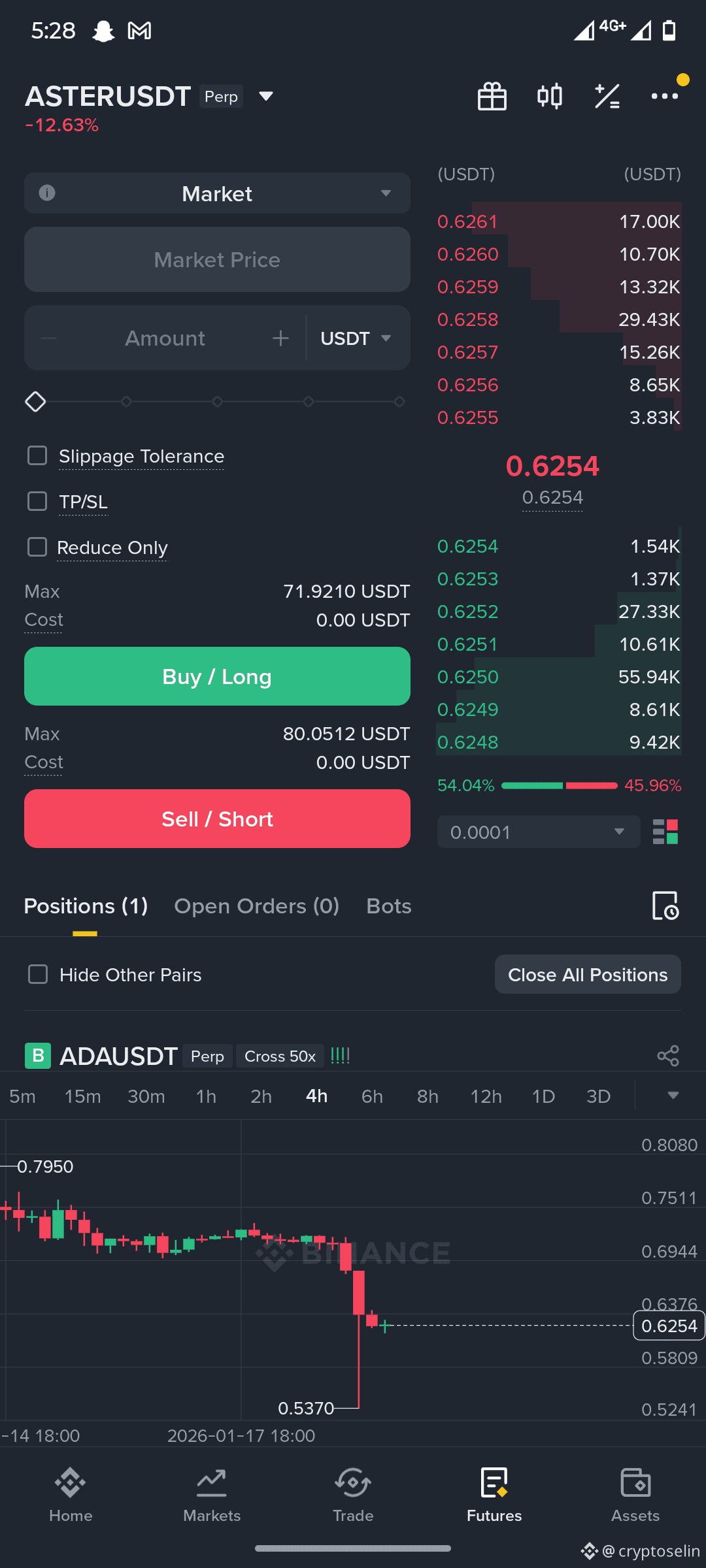706x1568 pixels.
Task: Select the 1D chart interval
Action: (x=543, y=1096)
